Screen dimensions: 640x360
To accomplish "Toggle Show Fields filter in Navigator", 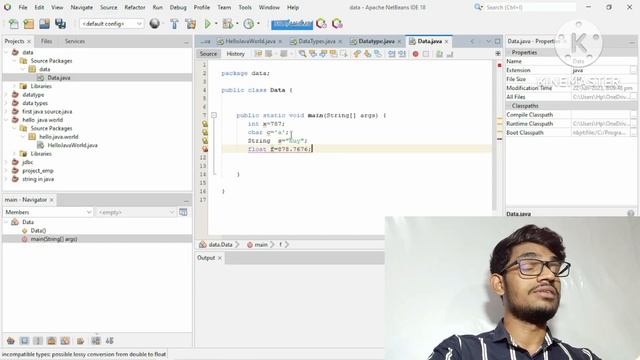I will click(24, 341).
